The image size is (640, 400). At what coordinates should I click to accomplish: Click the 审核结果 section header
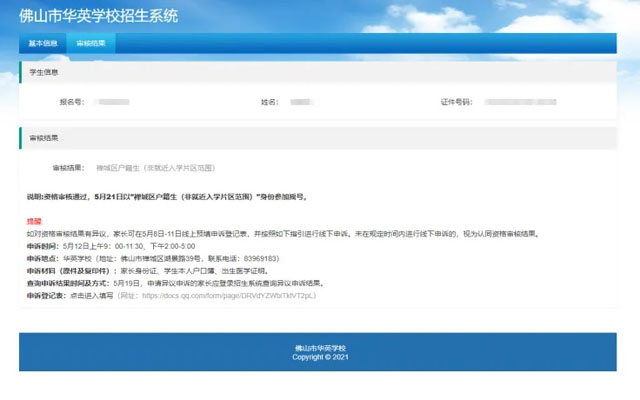tap(44, 137)
